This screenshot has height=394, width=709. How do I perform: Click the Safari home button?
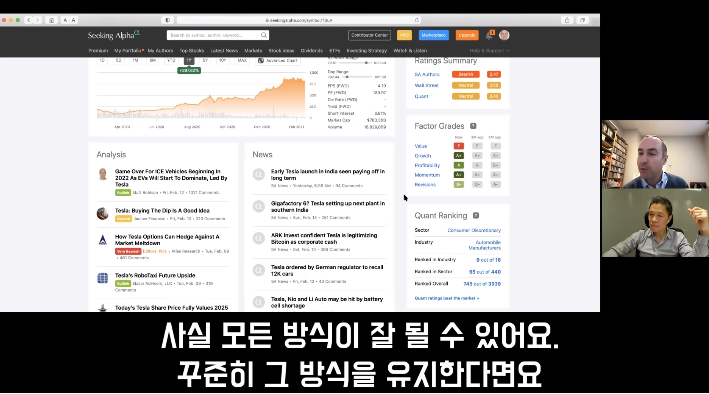[x=51, y=20]
